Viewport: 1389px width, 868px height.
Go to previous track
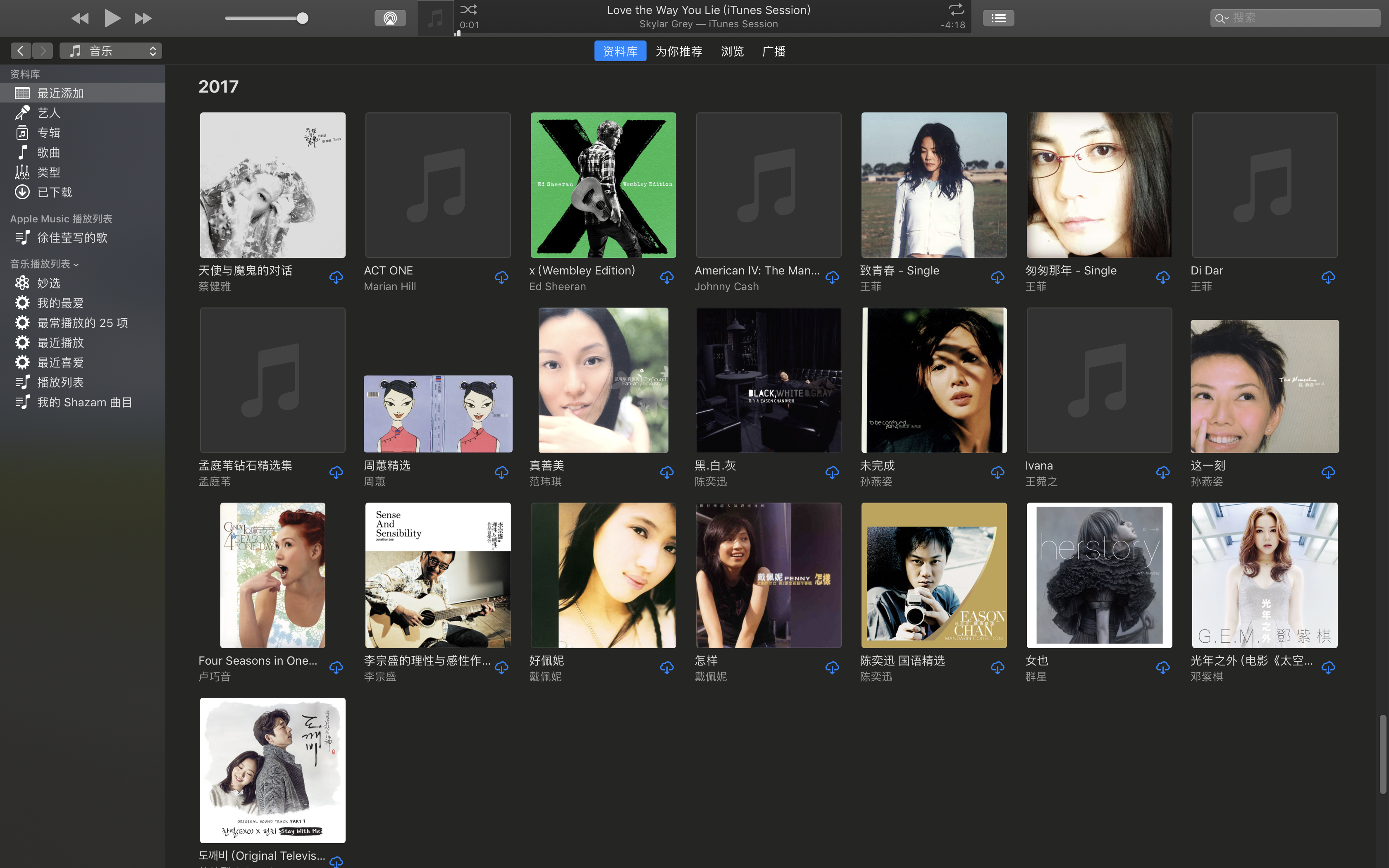tap(80, 18)
